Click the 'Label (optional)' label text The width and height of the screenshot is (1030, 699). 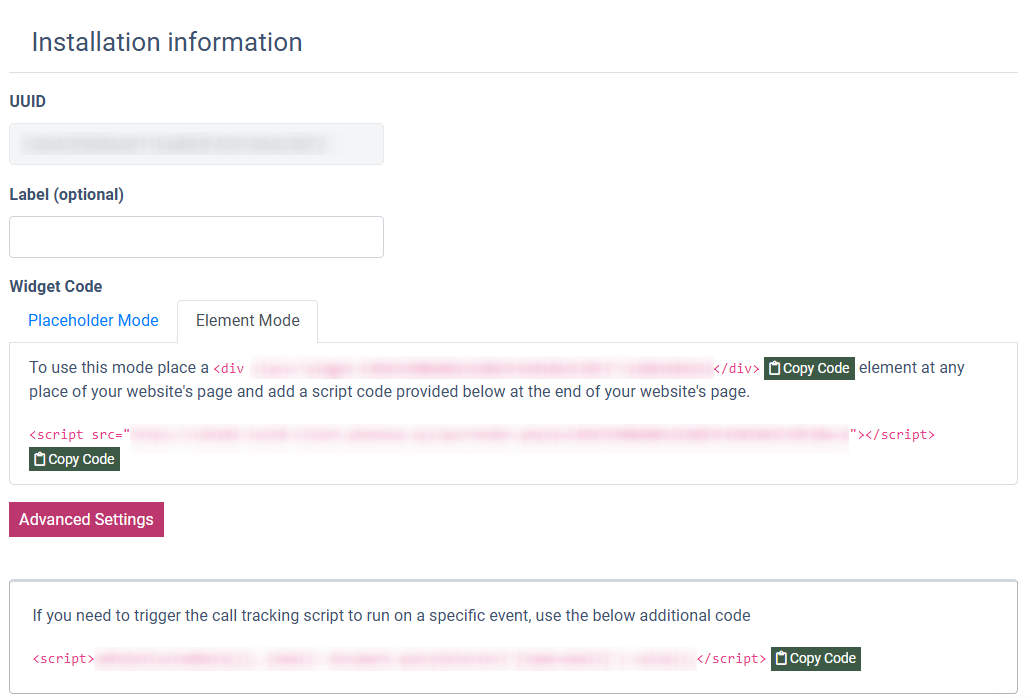coord(66,194)
